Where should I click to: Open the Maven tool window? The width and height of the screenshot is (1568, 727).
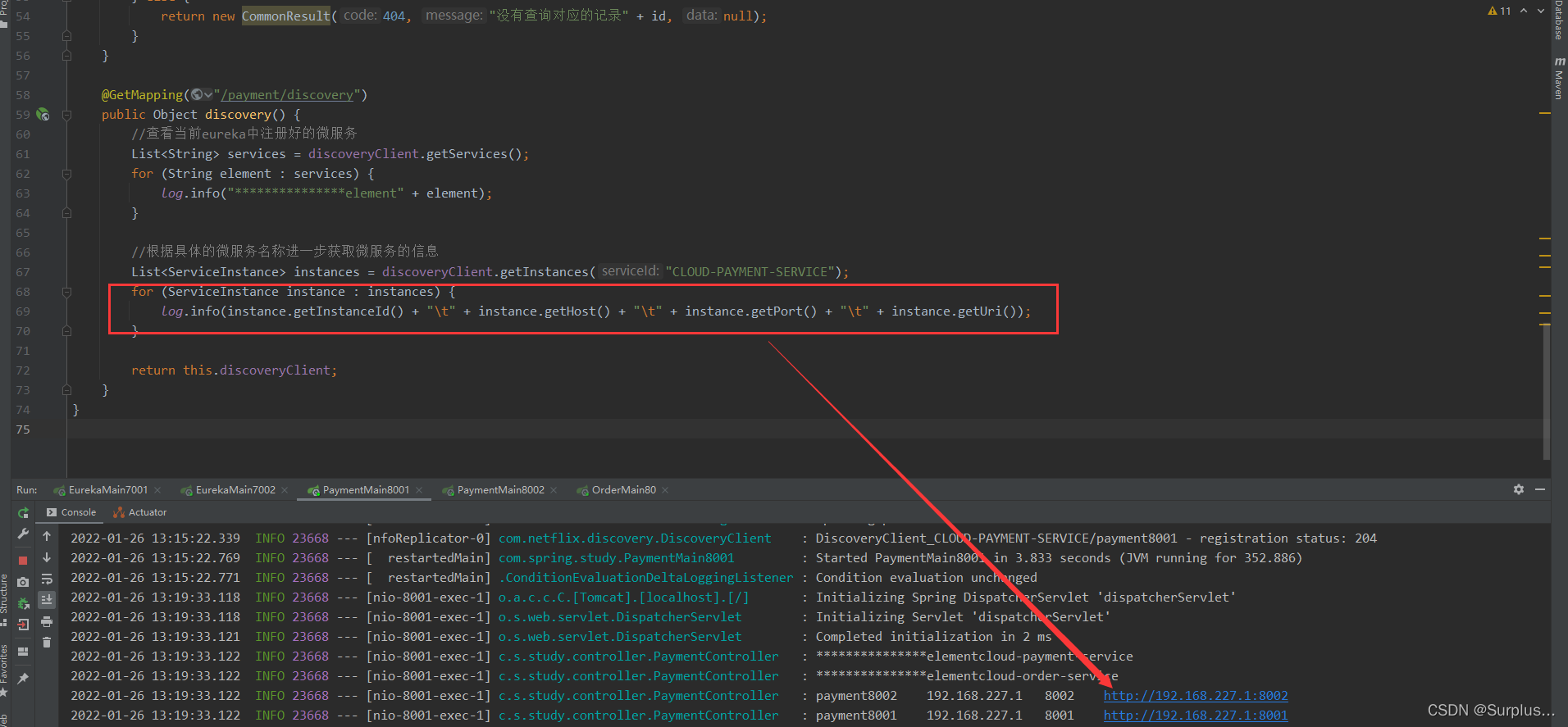1559,78
